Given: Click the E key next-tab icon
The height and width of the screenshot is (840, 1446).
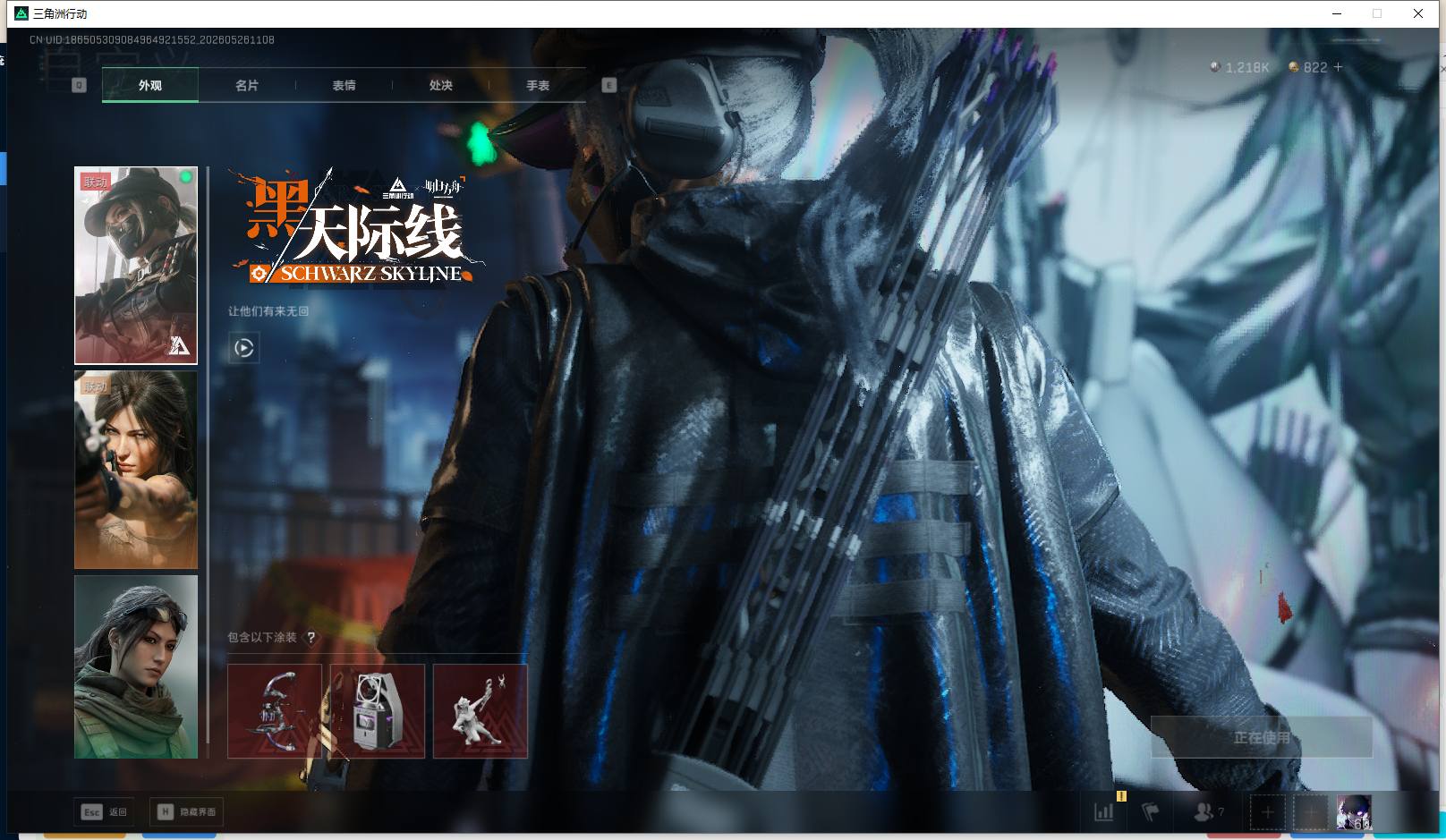Looking at the screenshot, I should point(609,85).
